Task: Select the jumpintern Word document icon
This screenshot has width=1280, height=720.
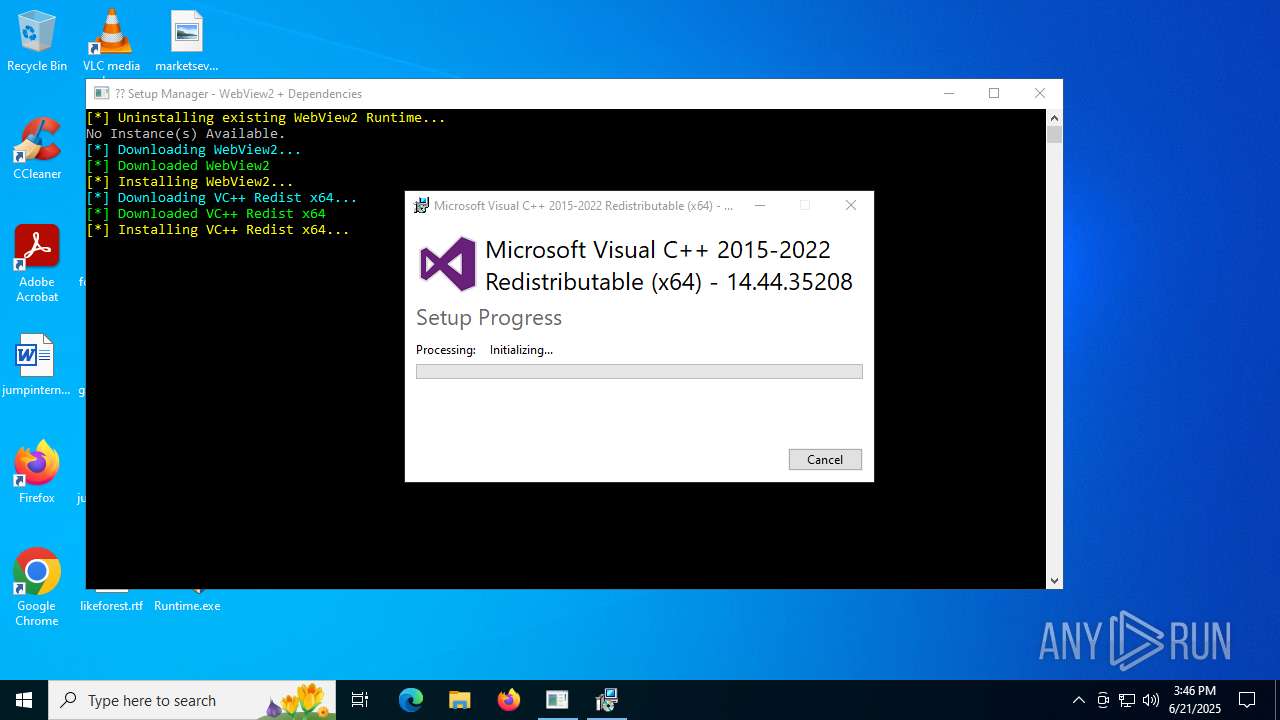Action: click(37, 365)
